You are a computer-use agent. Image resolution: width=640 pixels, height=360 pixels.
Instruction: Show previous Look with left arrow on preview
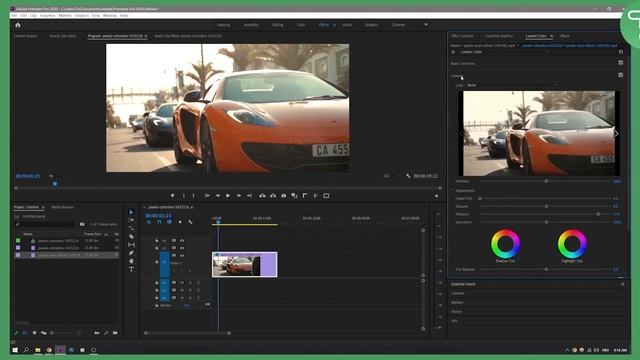[x=462, y=133]
